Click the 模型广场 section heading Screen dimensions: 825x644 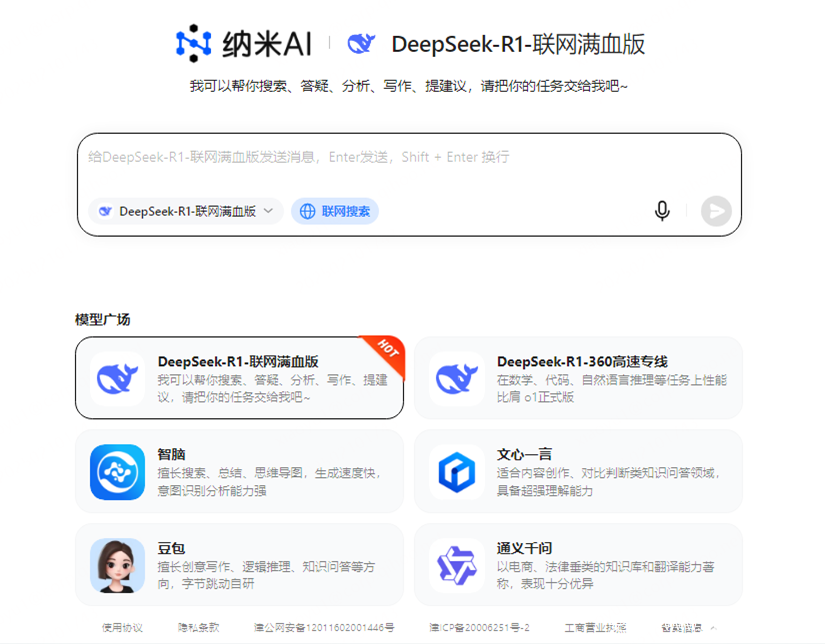click(x=103, y=319)
